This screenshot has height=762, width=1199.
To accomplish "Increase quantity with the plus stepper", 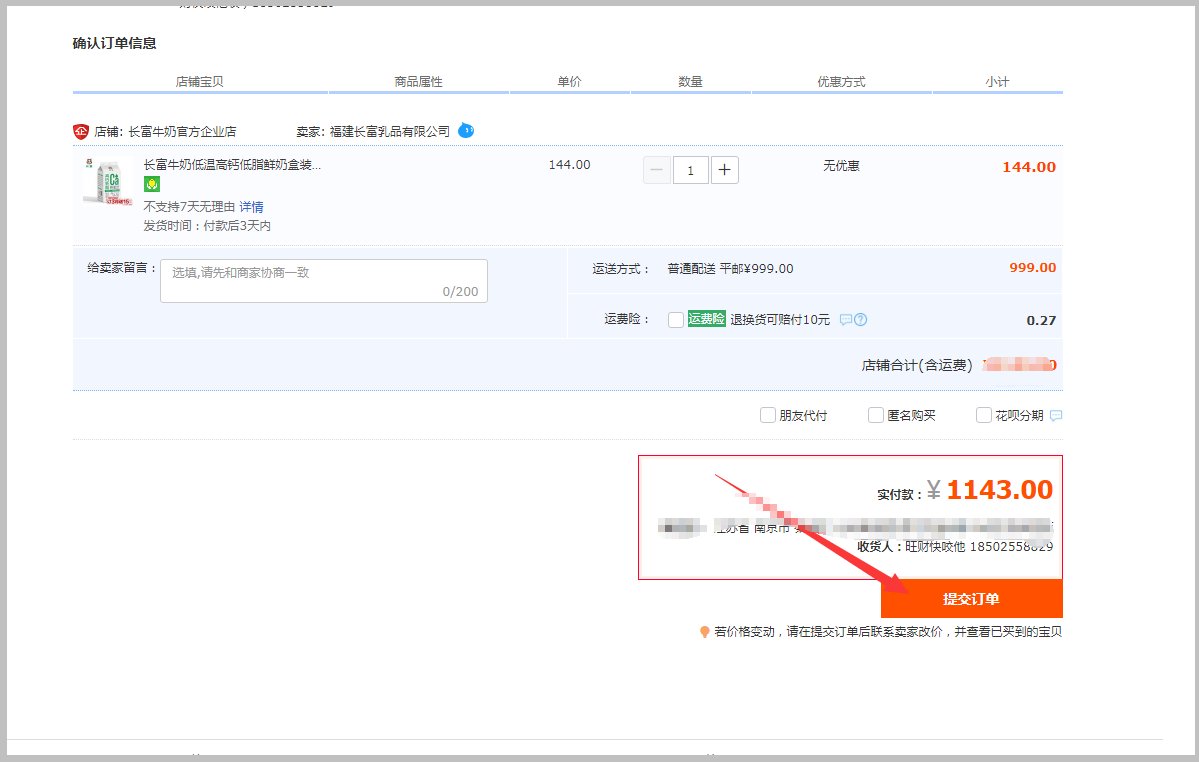I will tap(724, 170).
